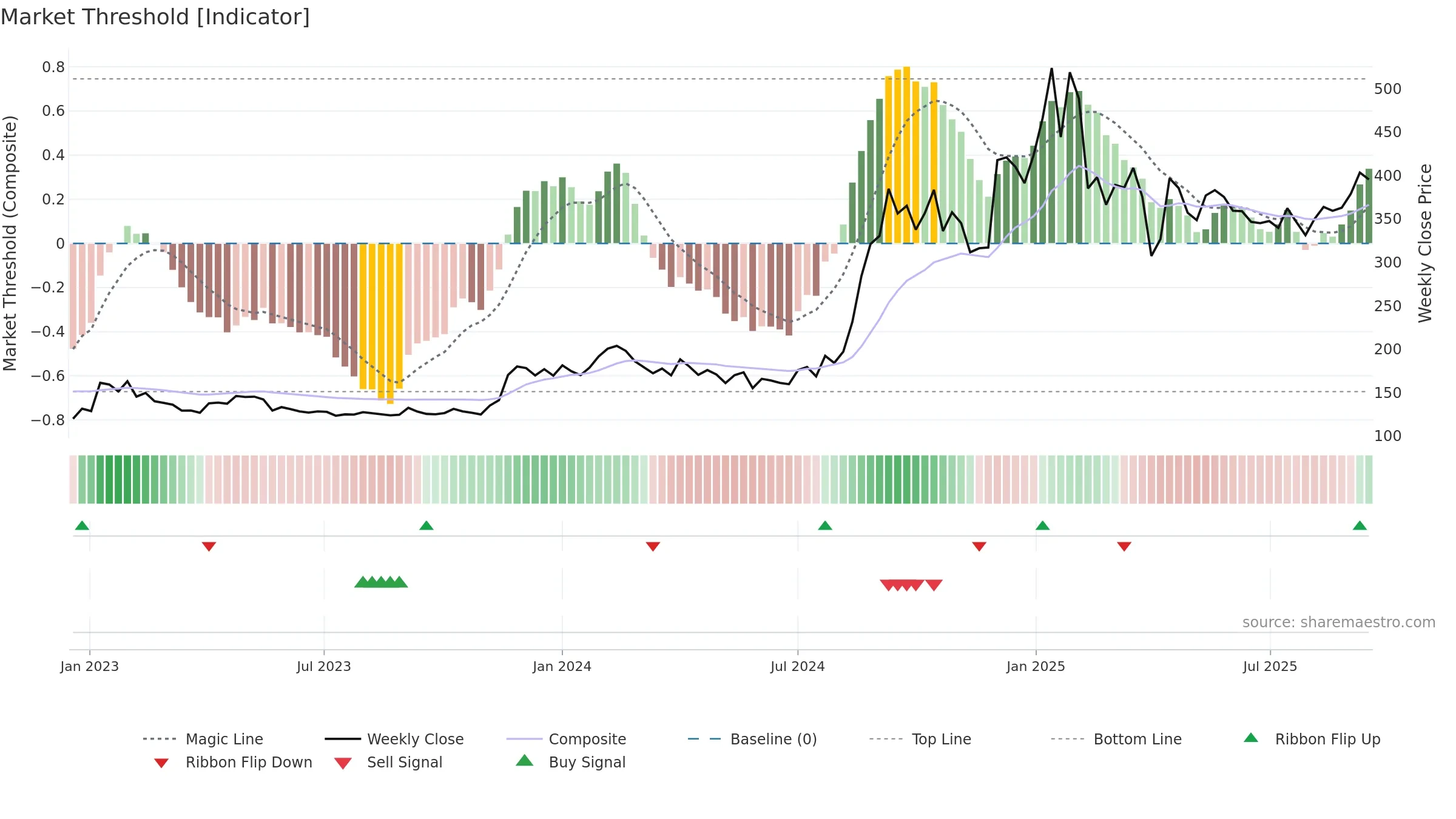Viewport: 1456px width, 819px height.
Task: Click the Market Threshold (Composite) axis title
Action: point(10,243)
